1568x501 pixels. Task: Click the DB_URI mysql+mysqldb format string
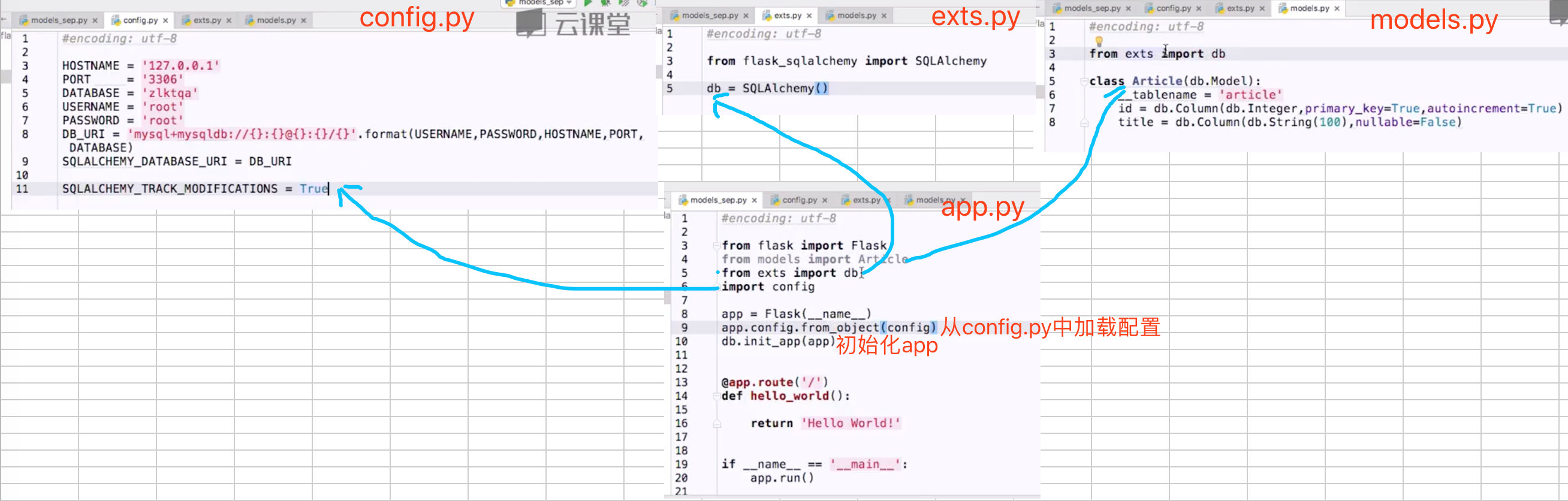pos(242,134)
